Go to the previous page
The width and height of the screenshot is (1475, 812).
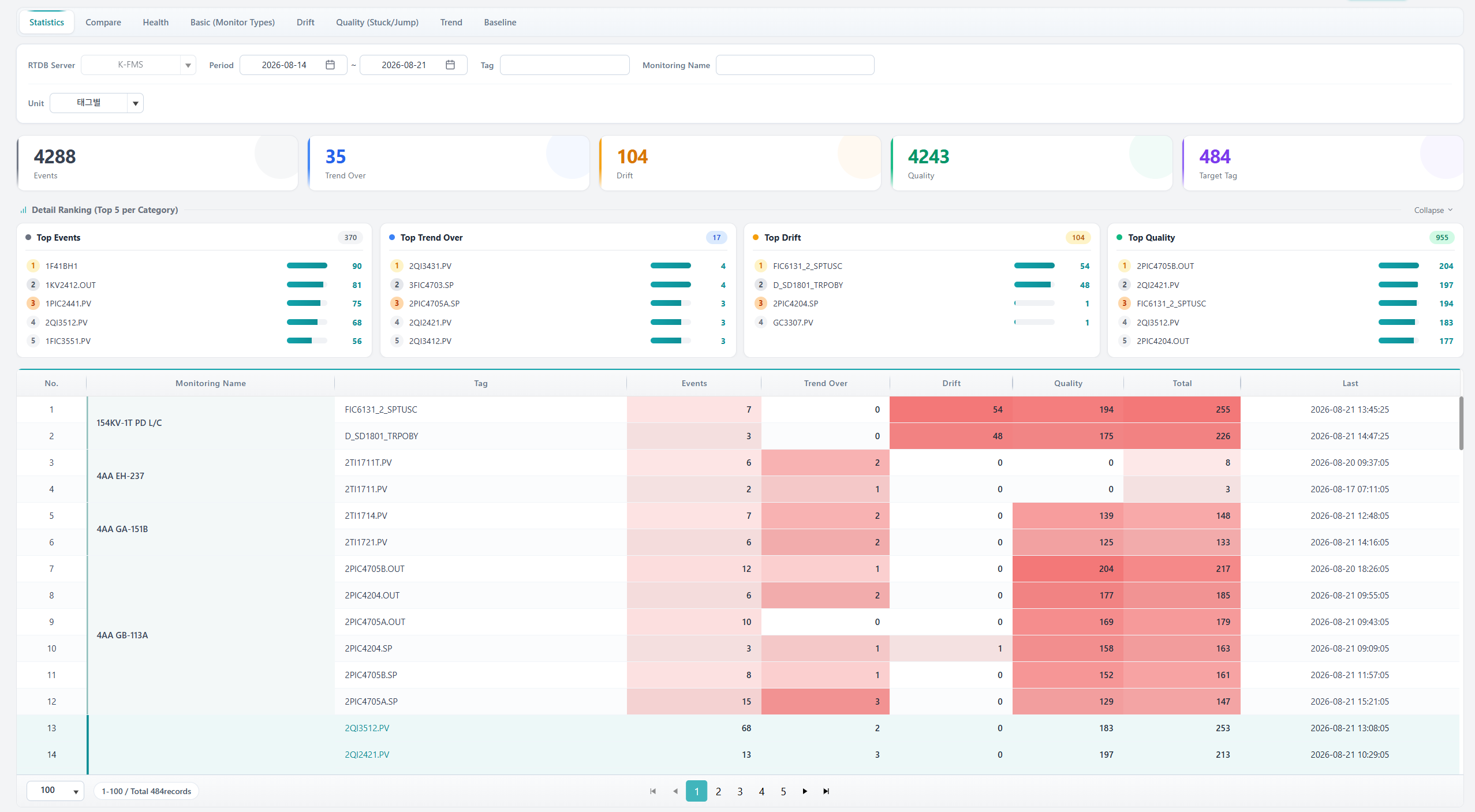[675, 791]
